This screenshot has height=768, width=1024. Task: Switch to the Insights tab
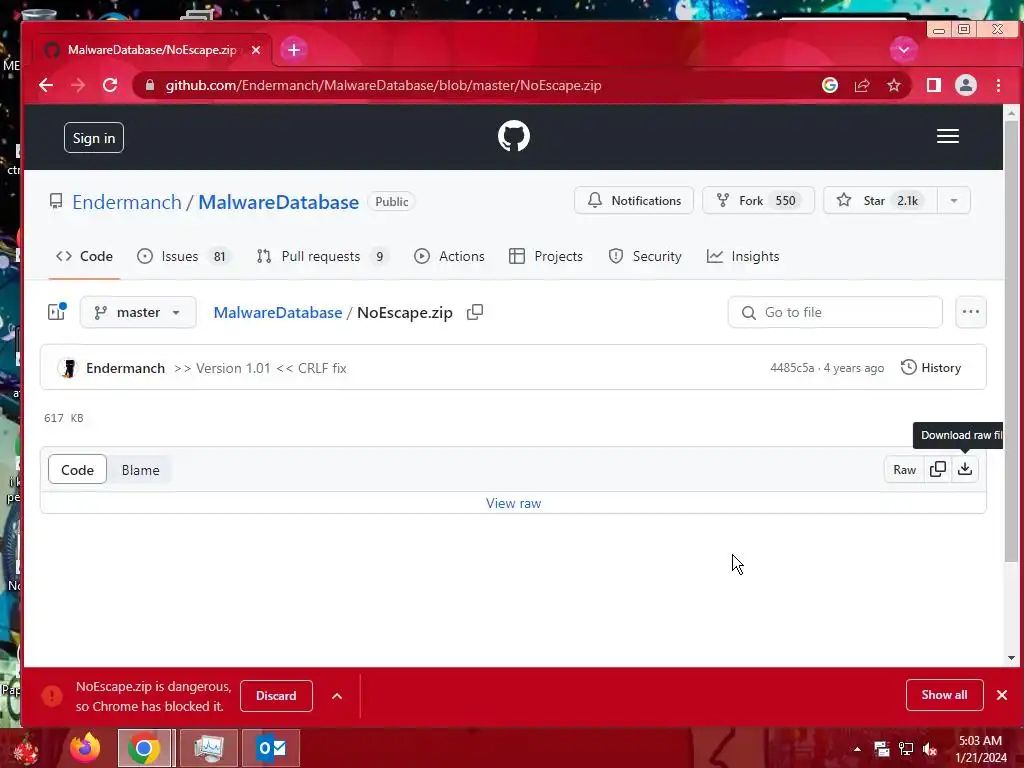(x=743, y=256)
